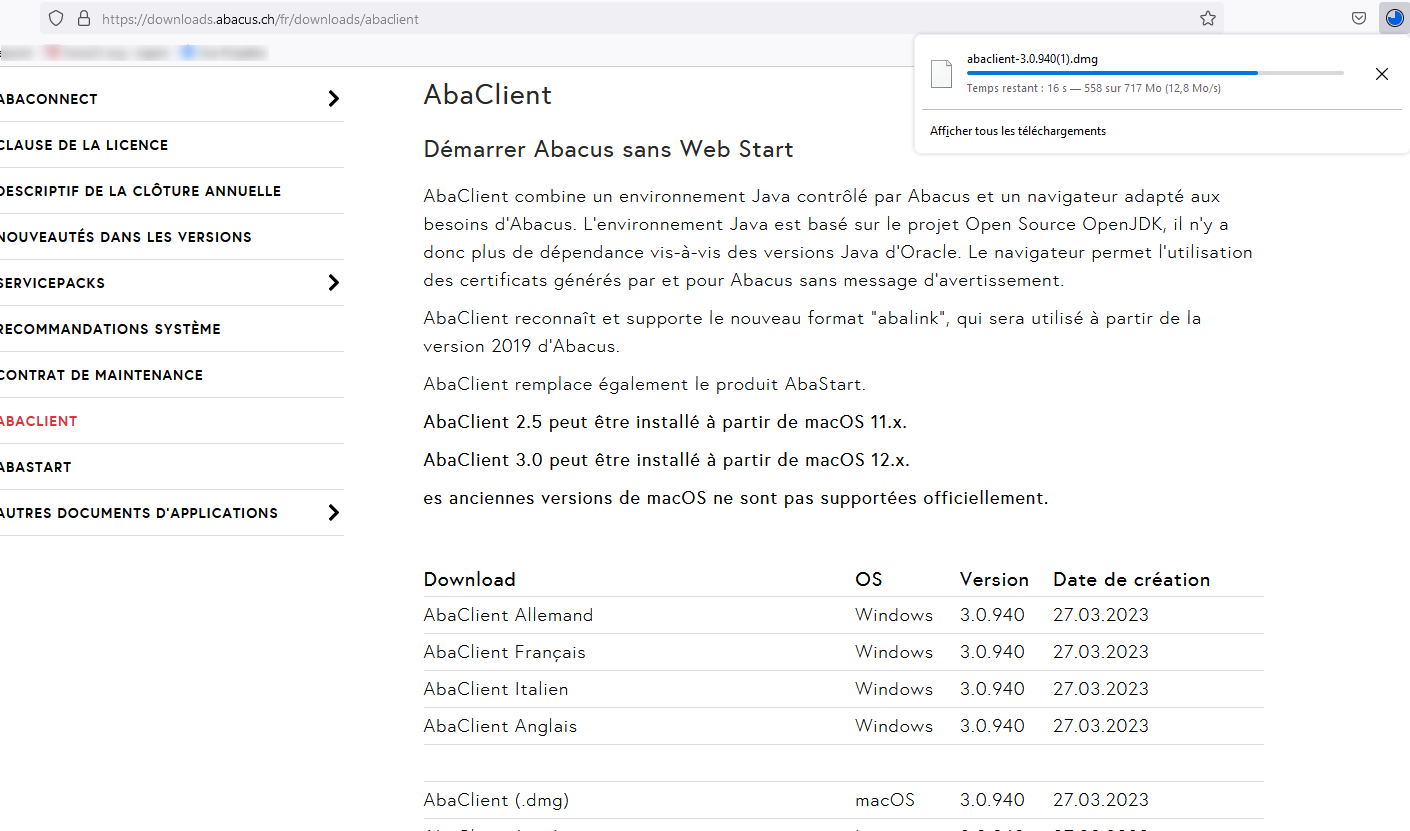Open ABACONNECT sidebar item

click(49, 99)
